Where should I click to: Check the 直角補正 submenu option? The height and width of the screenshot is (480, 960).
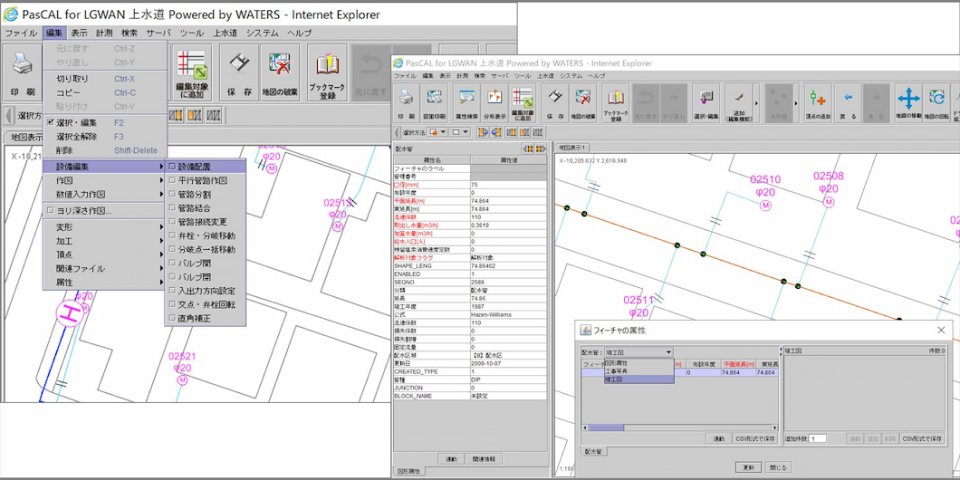coord(206,318)
